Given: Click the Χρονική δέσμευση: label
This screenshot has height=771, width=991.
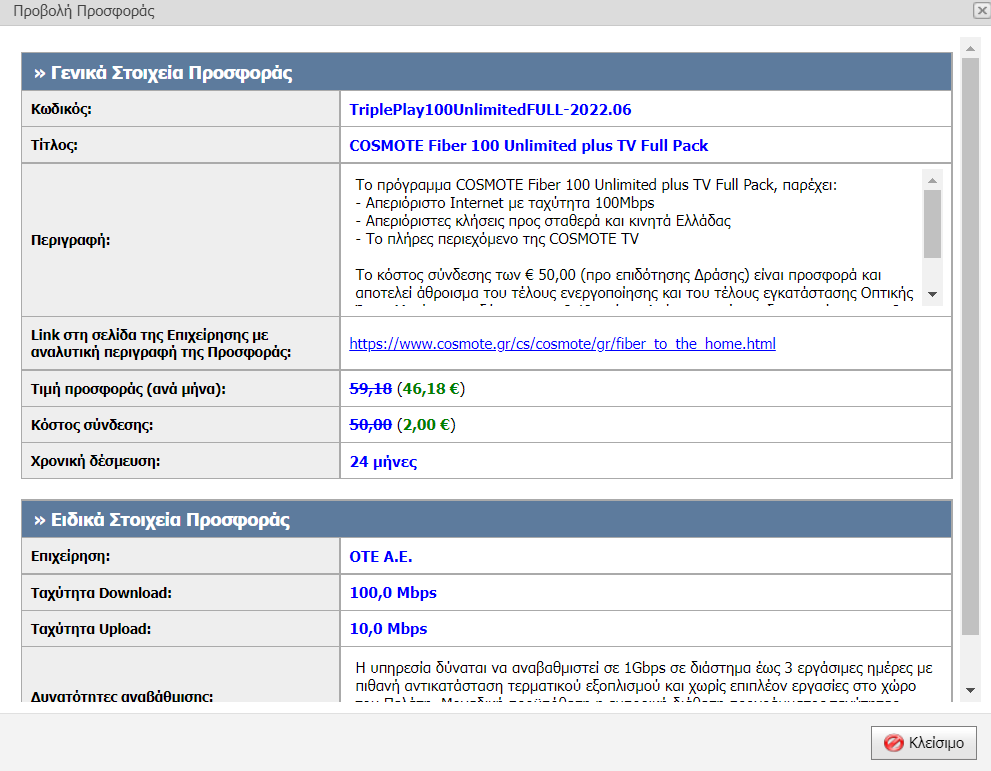Looking at the screenshot, I should click(x=95, y=461).
